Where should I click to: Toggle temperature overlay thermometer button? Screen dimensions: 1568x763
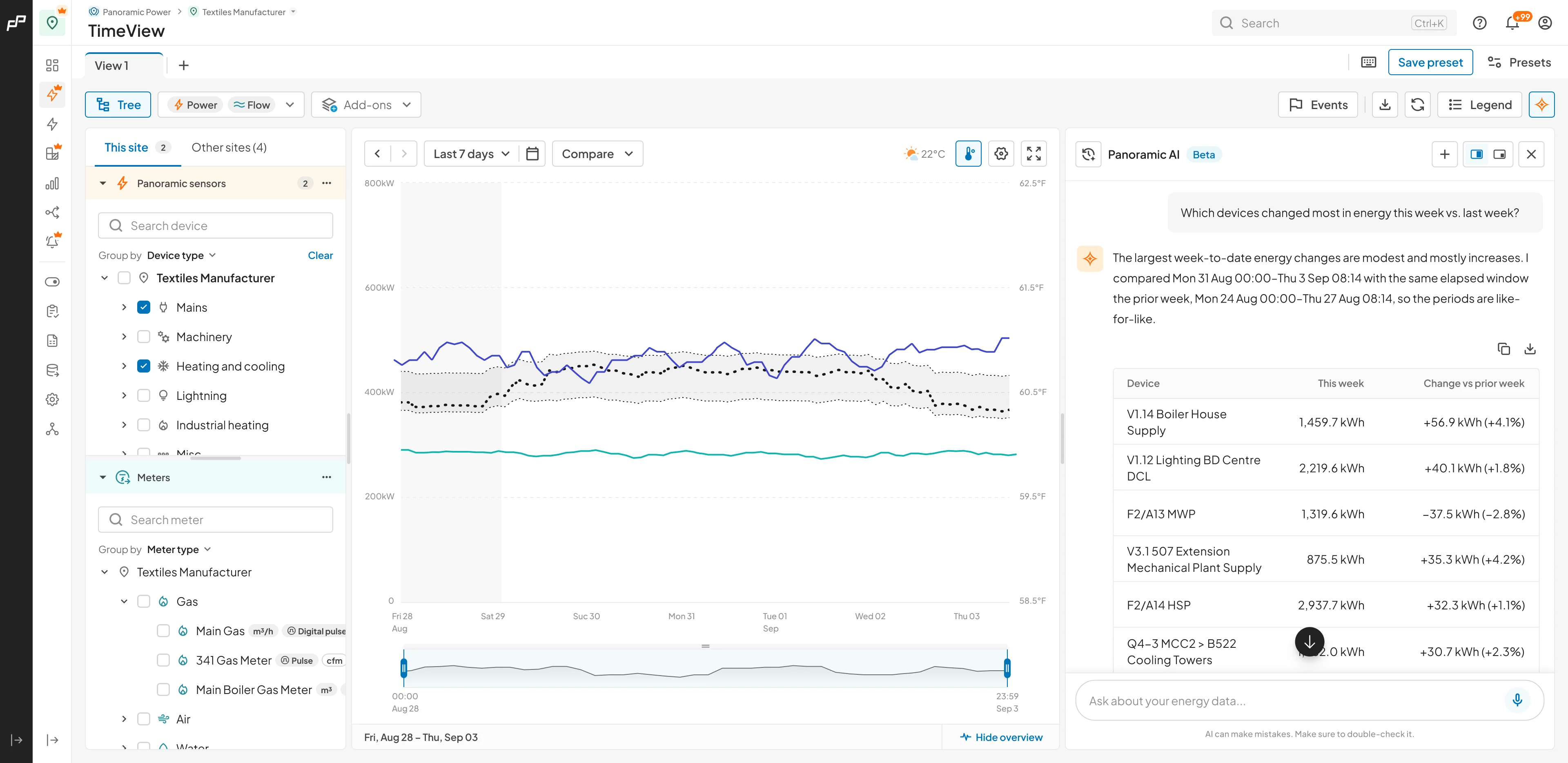tap(969, 154)
